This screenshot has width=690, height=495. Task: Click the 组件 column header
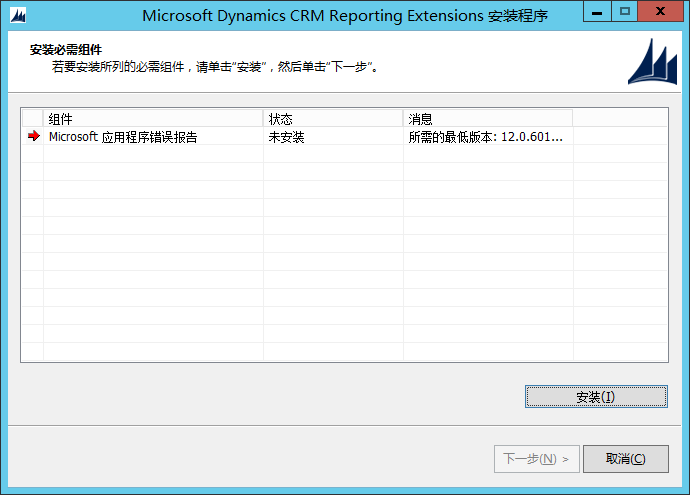point(153,118)
